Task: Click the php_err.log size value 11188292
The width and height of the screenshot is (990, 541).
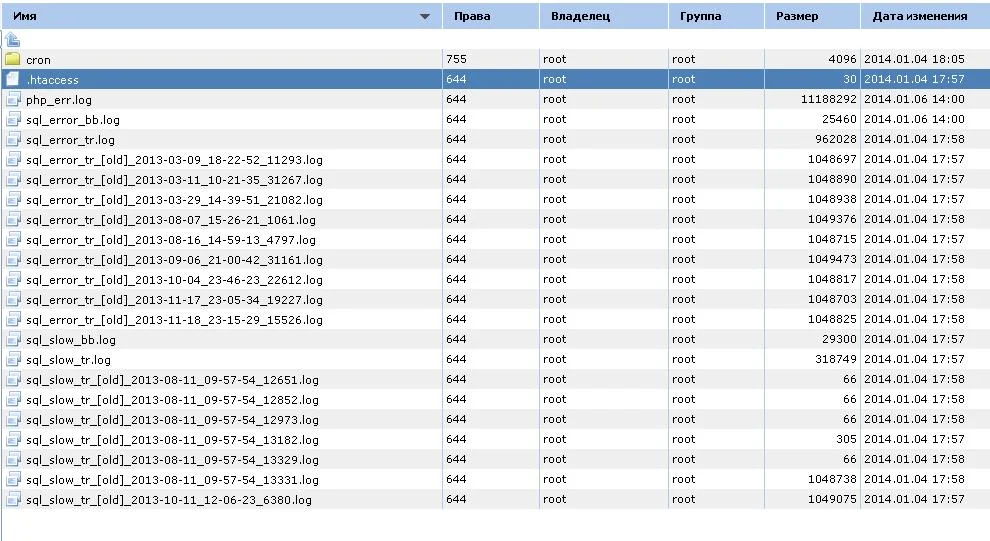Action: click(828, 99)
